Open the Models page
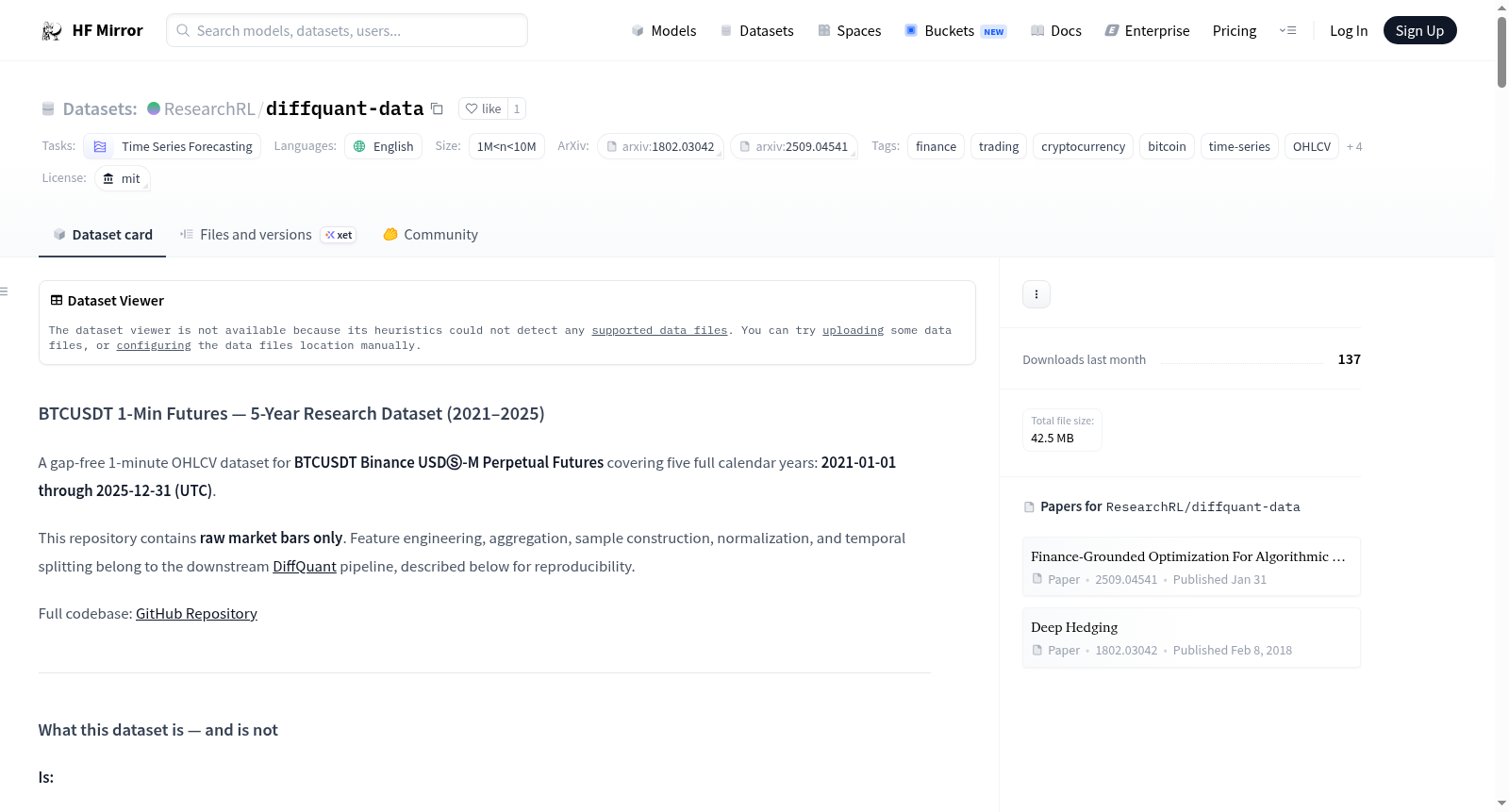 (x=664, y=30)
